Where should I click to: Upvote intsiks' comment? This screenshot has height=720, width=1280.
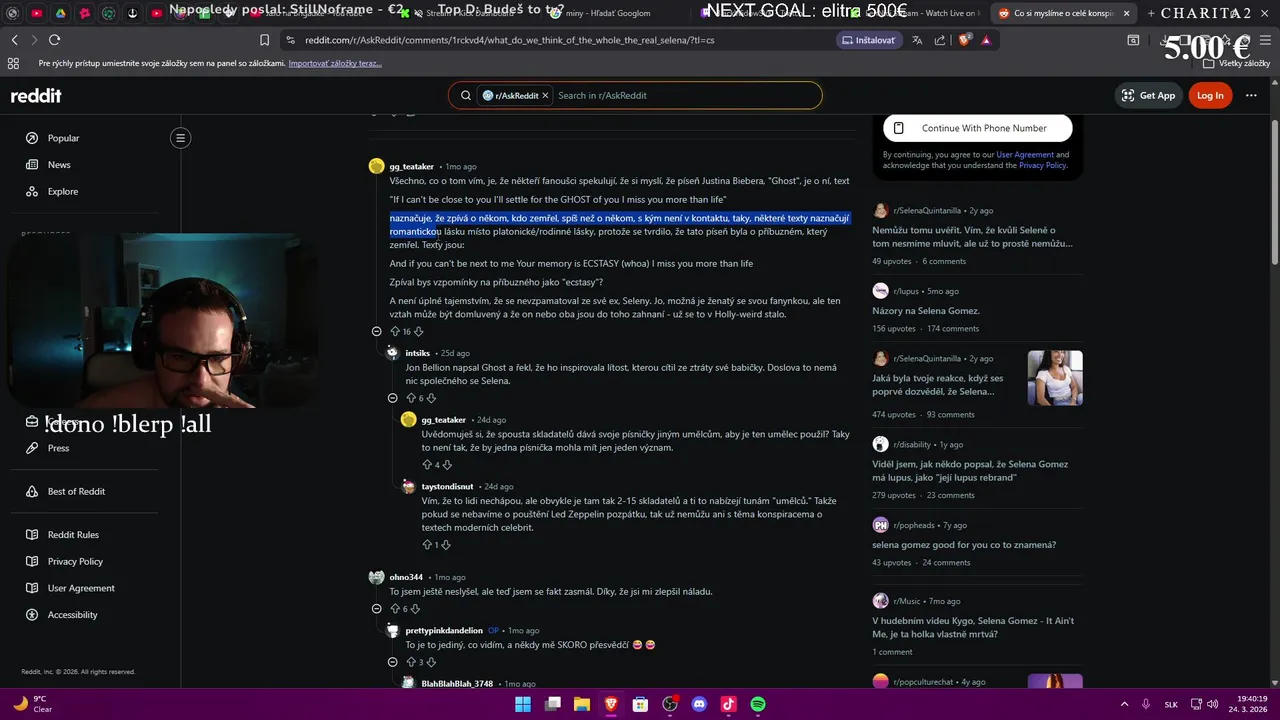[411, 398]
